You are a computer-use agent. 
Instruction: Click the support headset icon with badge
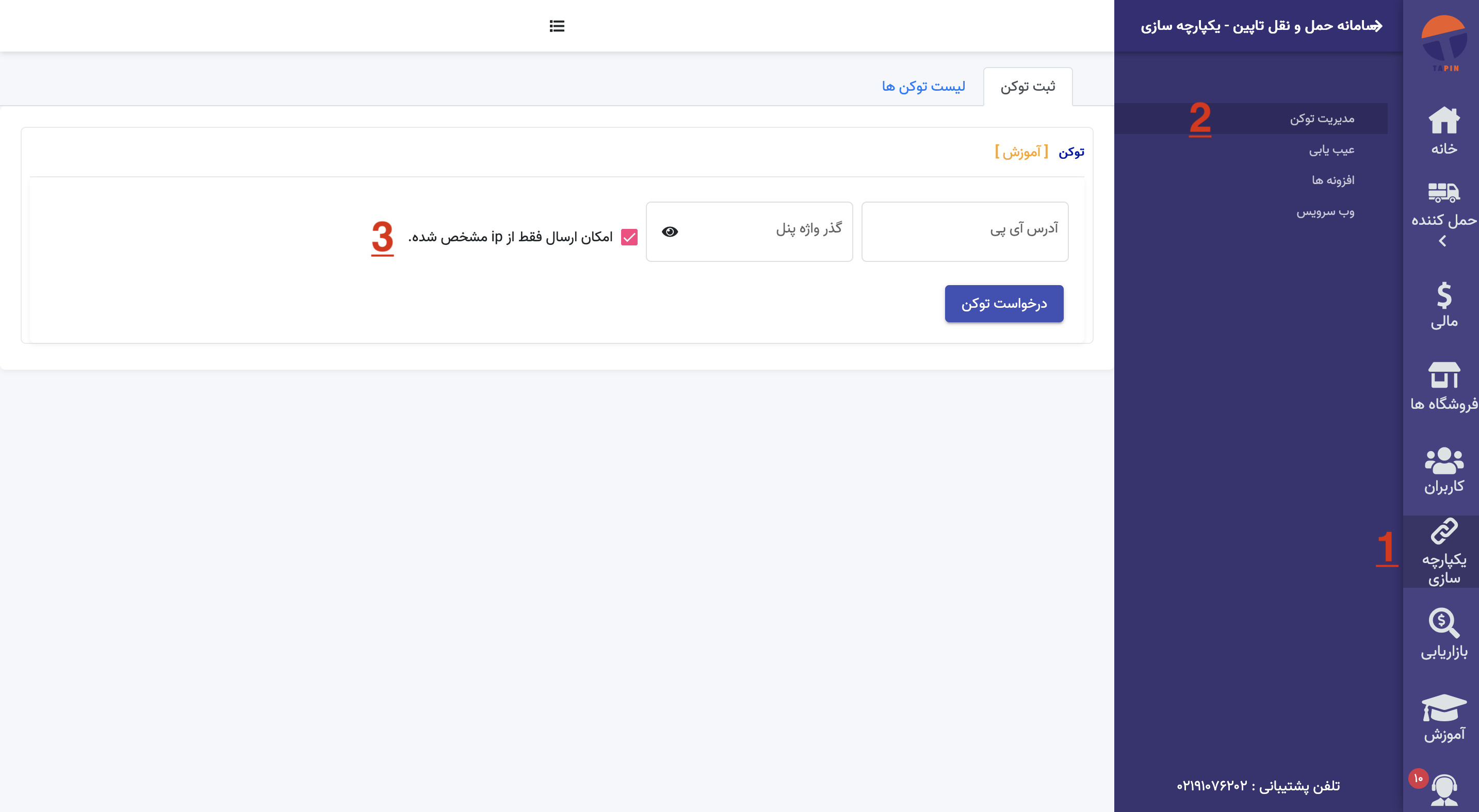tap(1443, 789)
